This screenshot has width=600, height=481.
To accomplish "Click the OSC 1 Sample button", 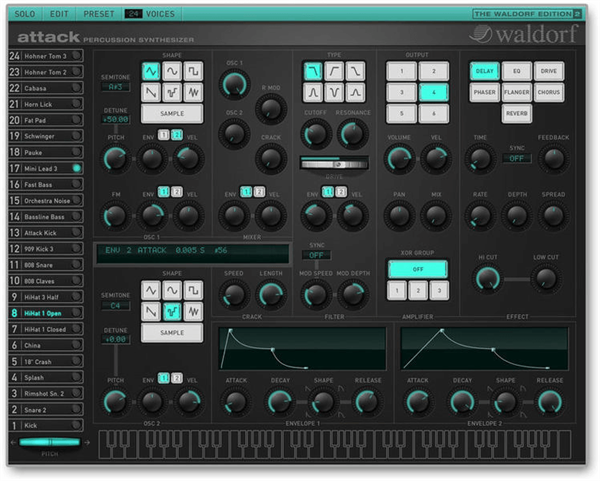I will coord(172,115).
